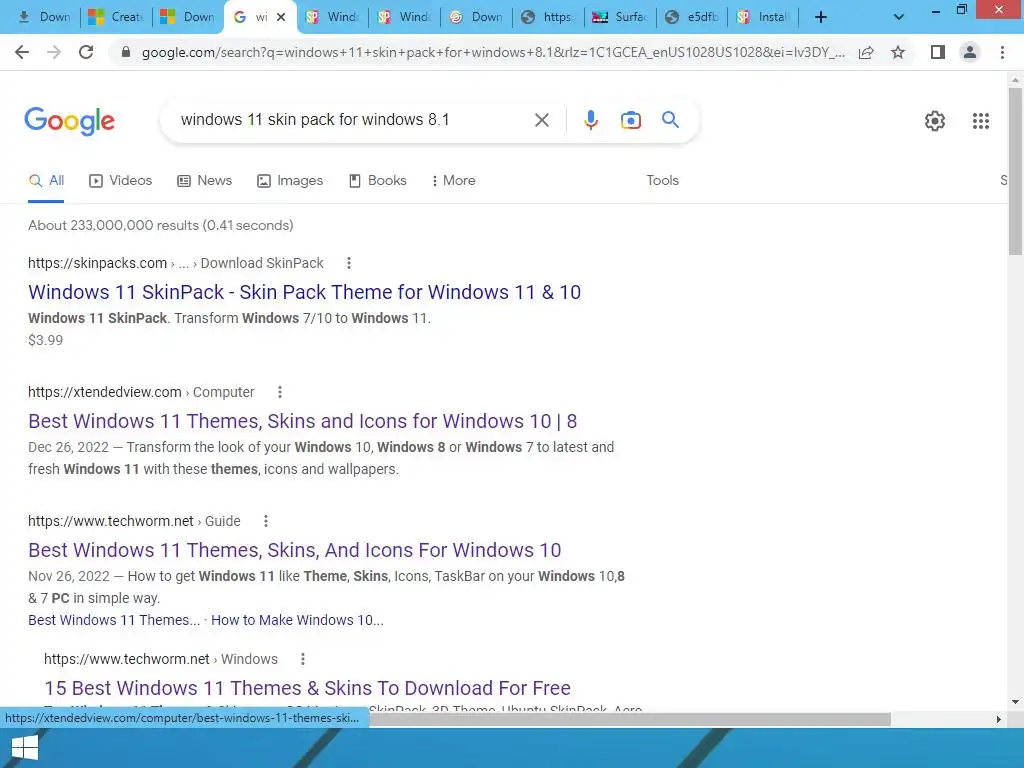
Task: Click the https://xtendedview.com breadcrumb
Action: coord(104,392)
